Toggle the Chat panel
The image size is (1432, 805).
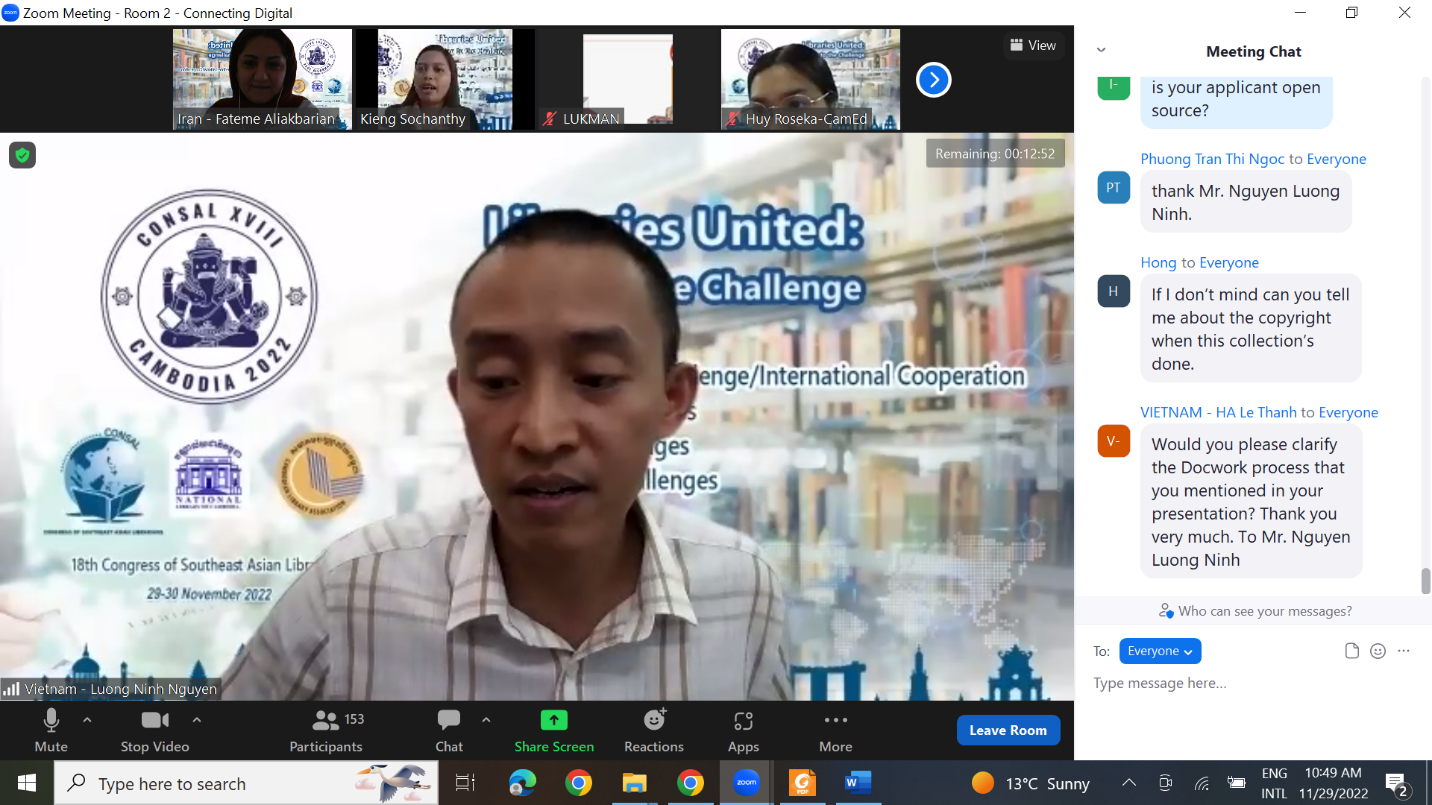pyautogui.click(x=449, y=730)
